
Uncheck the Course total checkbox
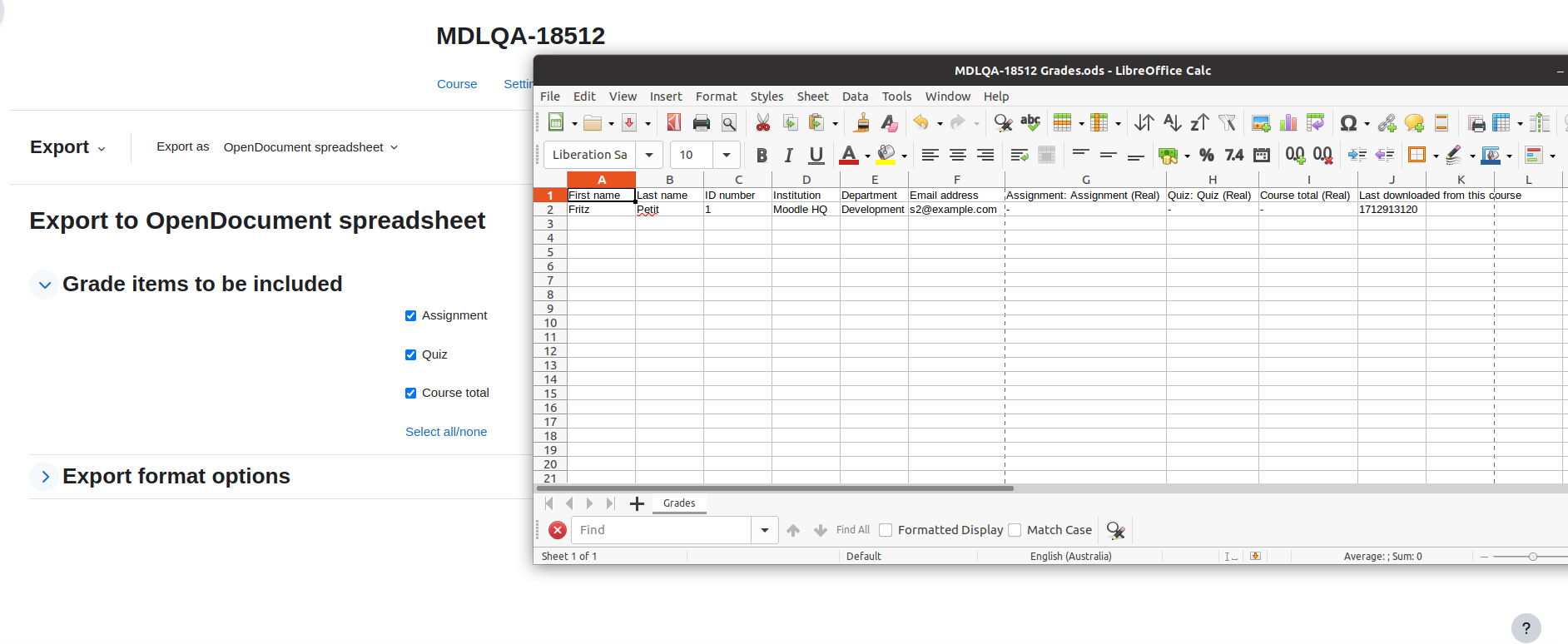410,393
